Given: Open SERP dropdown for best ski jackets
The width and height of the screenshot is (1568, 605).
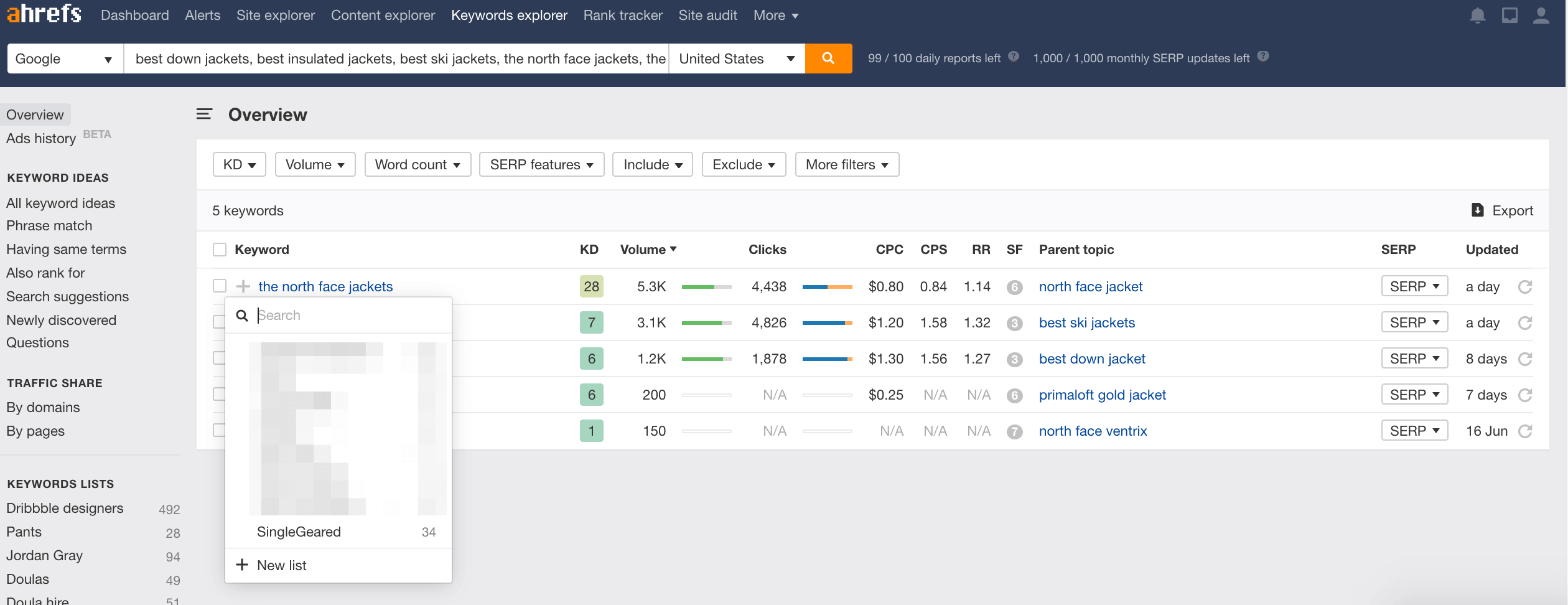Looking at the screenshot, I should [1414, 322].
